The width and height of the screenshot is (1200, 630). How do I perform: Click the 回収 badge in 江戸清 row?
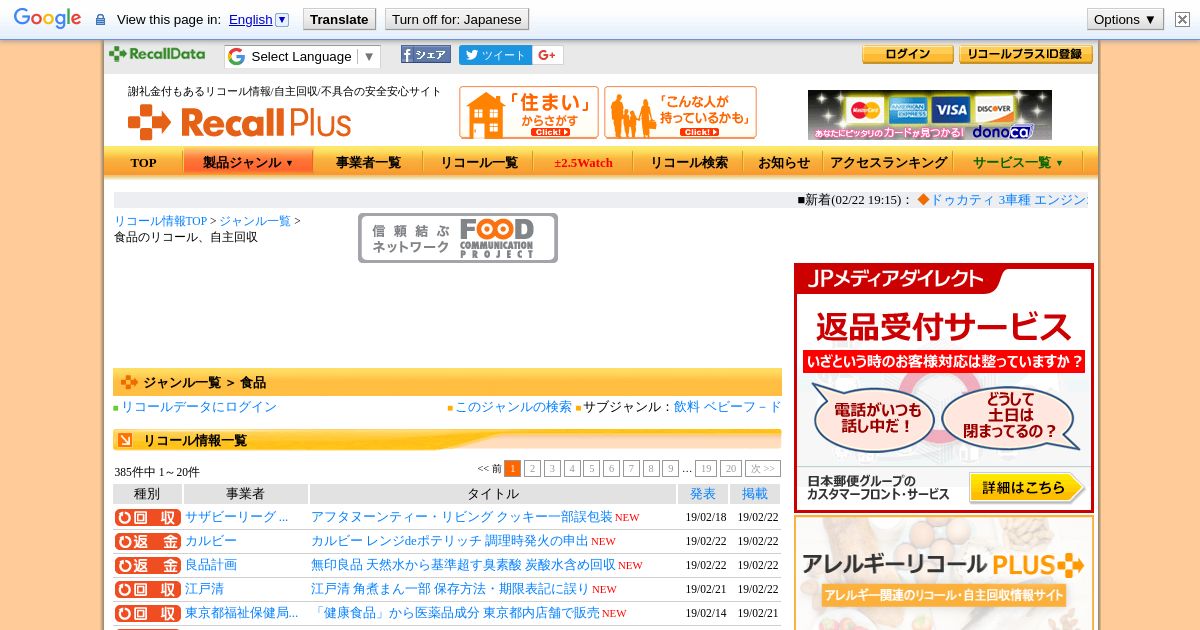147,589
